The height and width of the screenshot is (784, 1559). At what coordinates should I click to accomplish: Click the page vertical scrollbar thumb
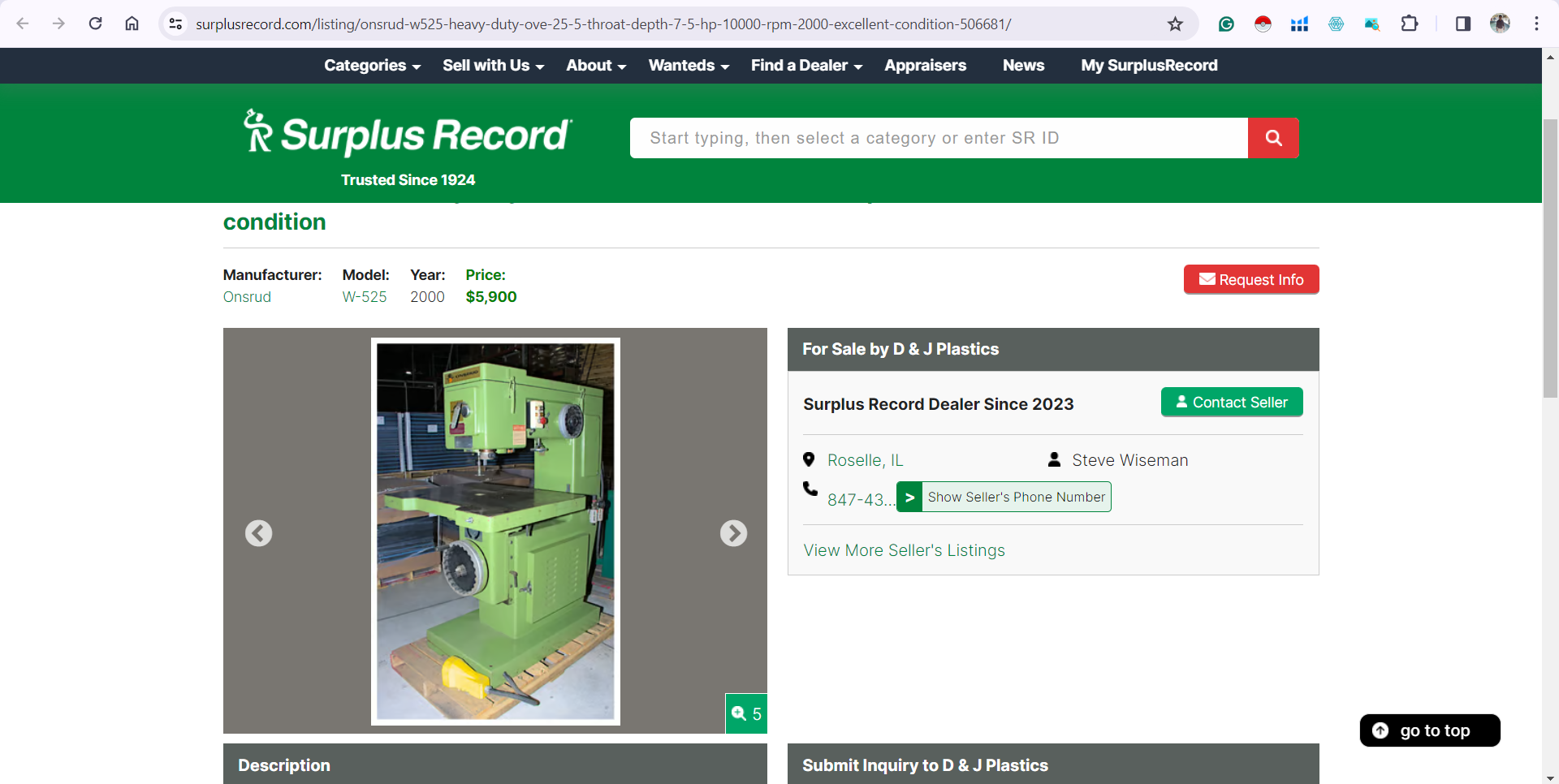pos(1550,258)
